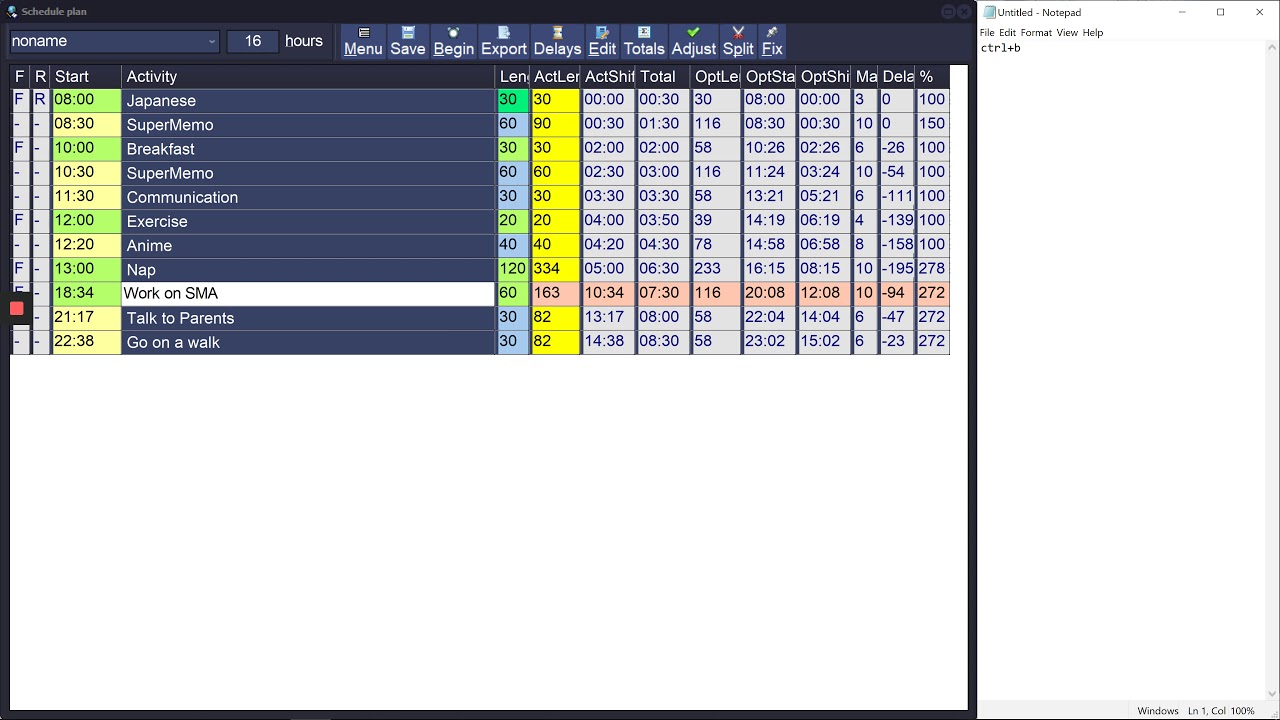
Task: Open the View menu in Notepad
Action: (1067, 33)
